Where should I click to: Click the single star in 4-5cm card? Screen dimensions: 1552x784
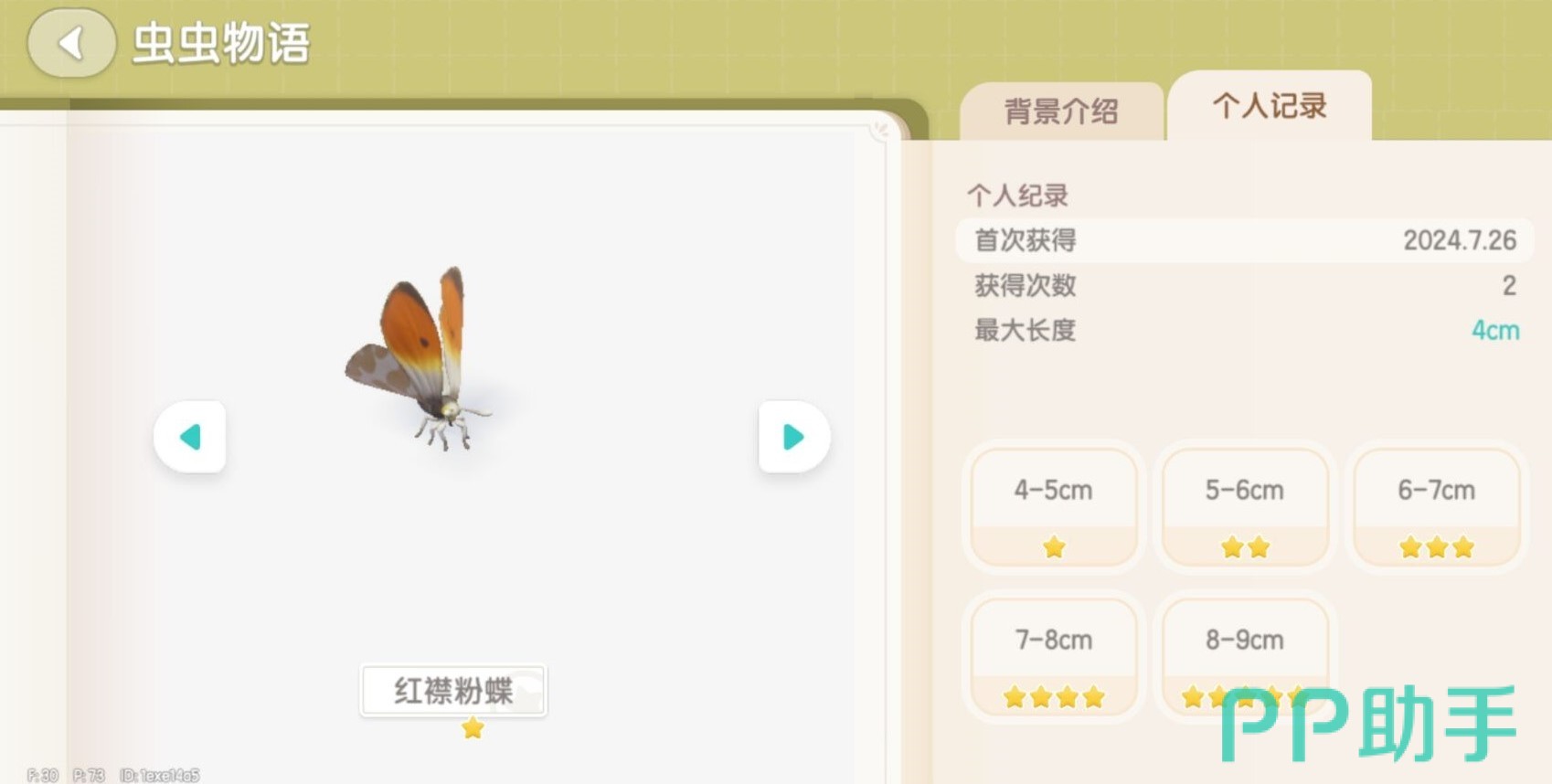pyautogui.click(x=1054, y=547)
